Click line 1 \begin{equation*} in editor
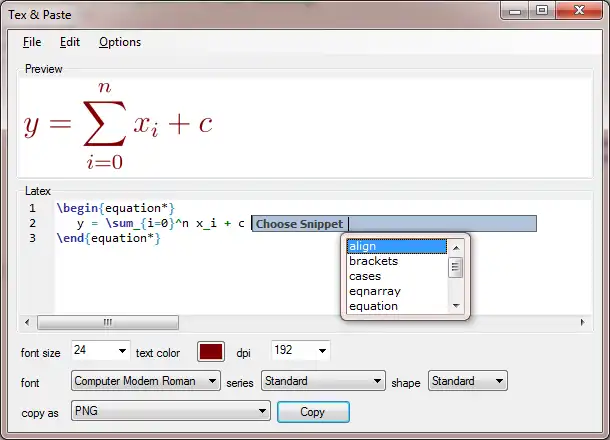The image size is (610, 440). point(116,208)
